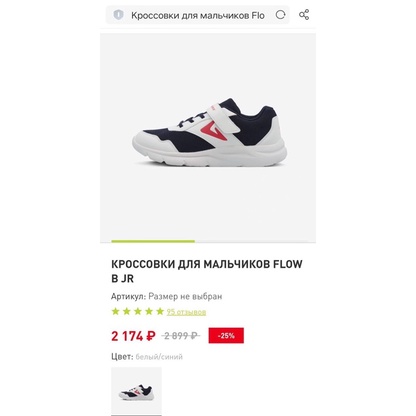416x416 pixels.
Task: Open the 95 отзывов reviews link
Action: click(186, 312)
